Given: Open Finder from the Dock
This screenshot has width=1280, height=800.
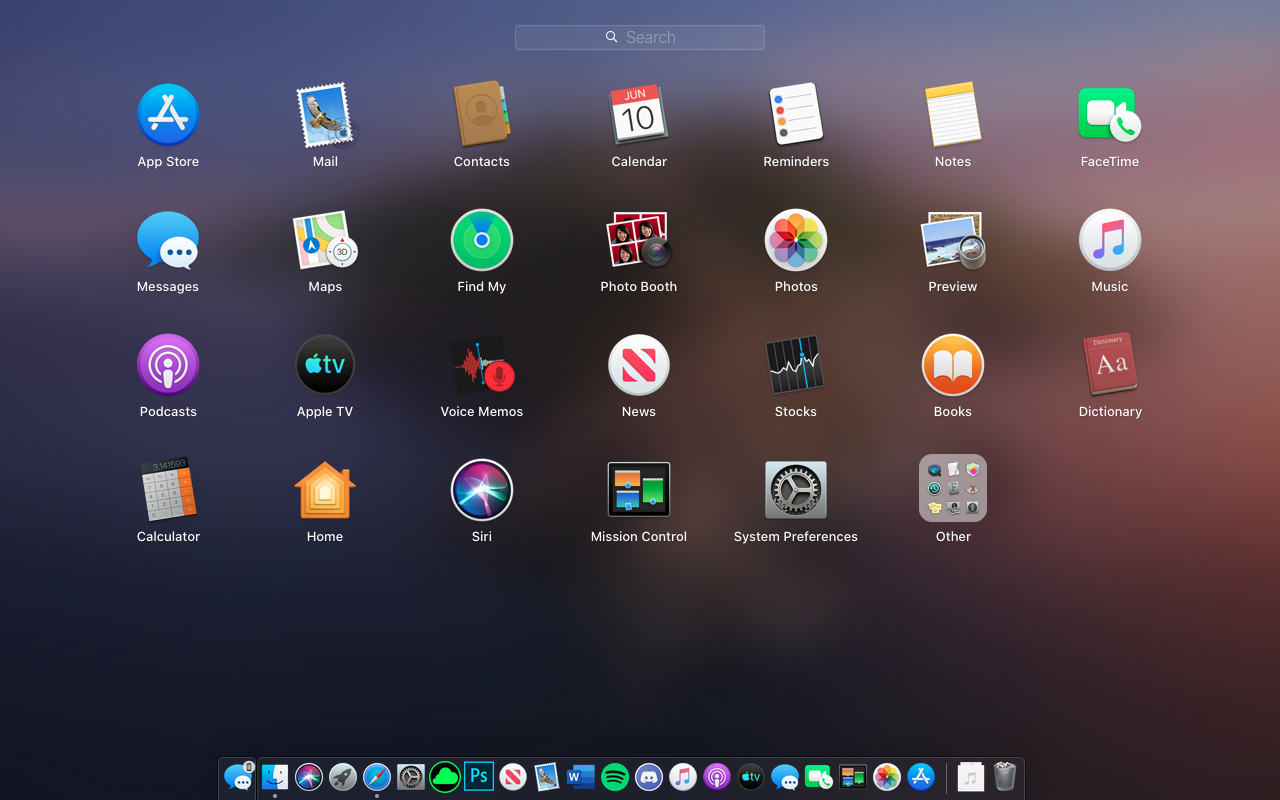Looking at the screenshot, I should coord(275,776).
